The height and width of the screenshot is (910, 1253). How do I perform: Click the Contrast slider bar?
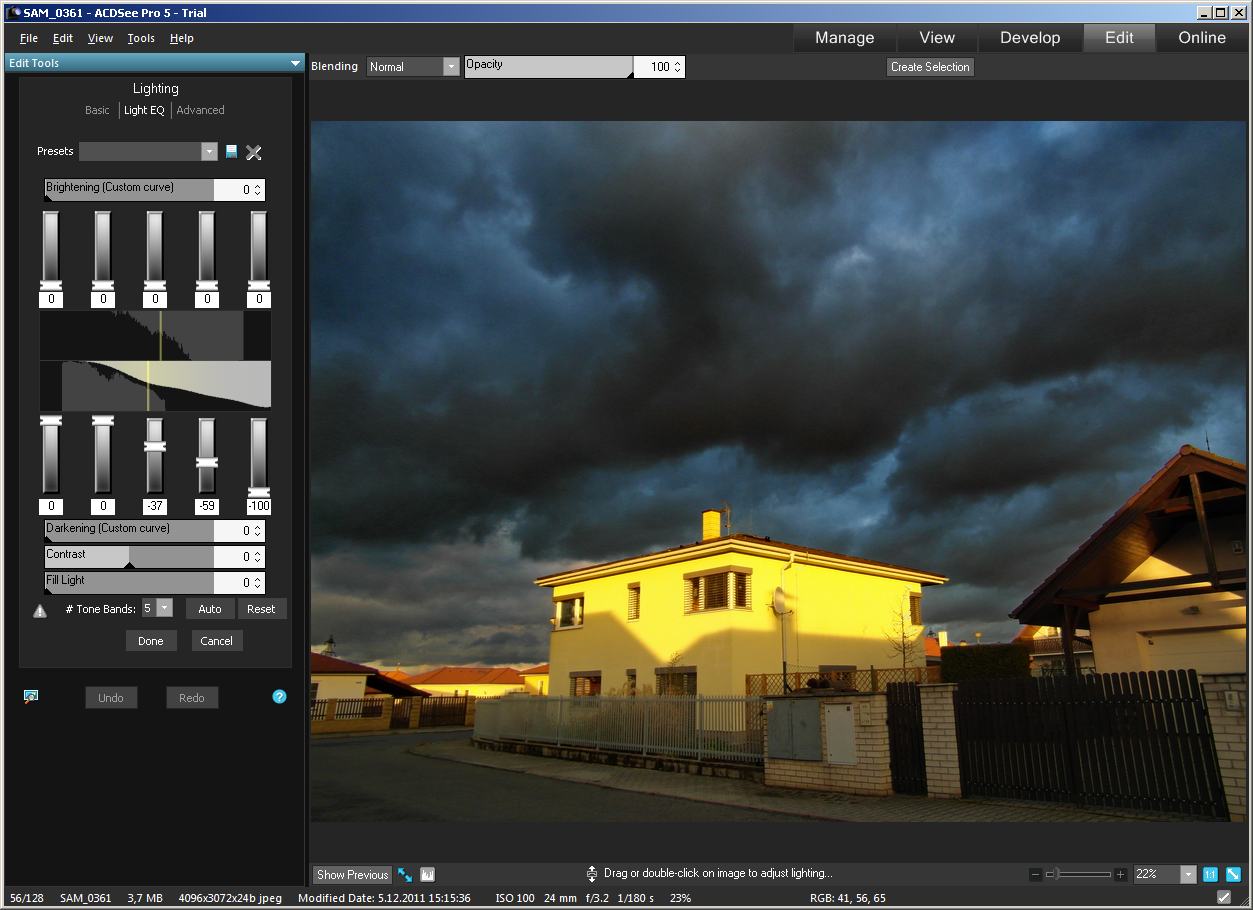(129, 557)
